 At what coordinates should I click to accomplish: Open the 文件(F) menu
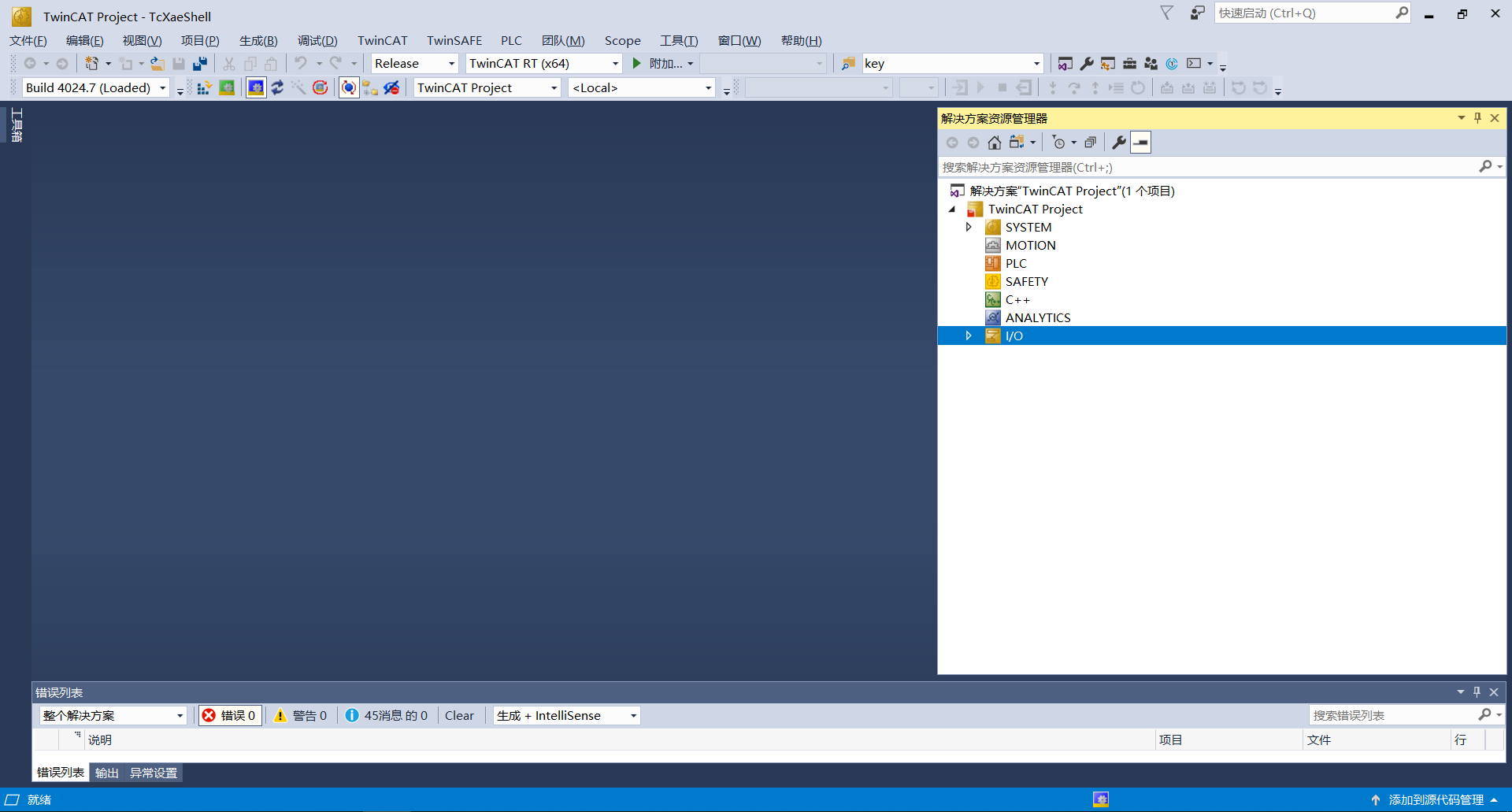pyautogui.click(x=28, y=41)
